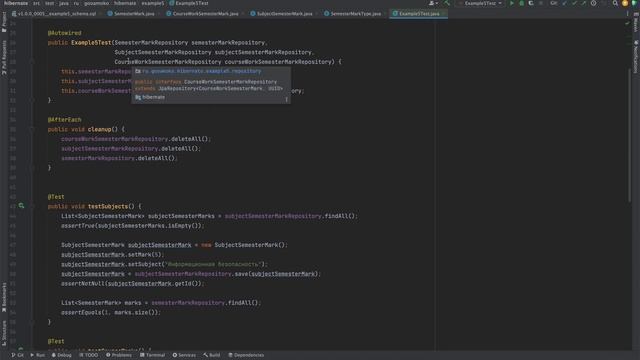Open the more options icon in the documentation popup

pyautogui.click(x=286, y=99)
